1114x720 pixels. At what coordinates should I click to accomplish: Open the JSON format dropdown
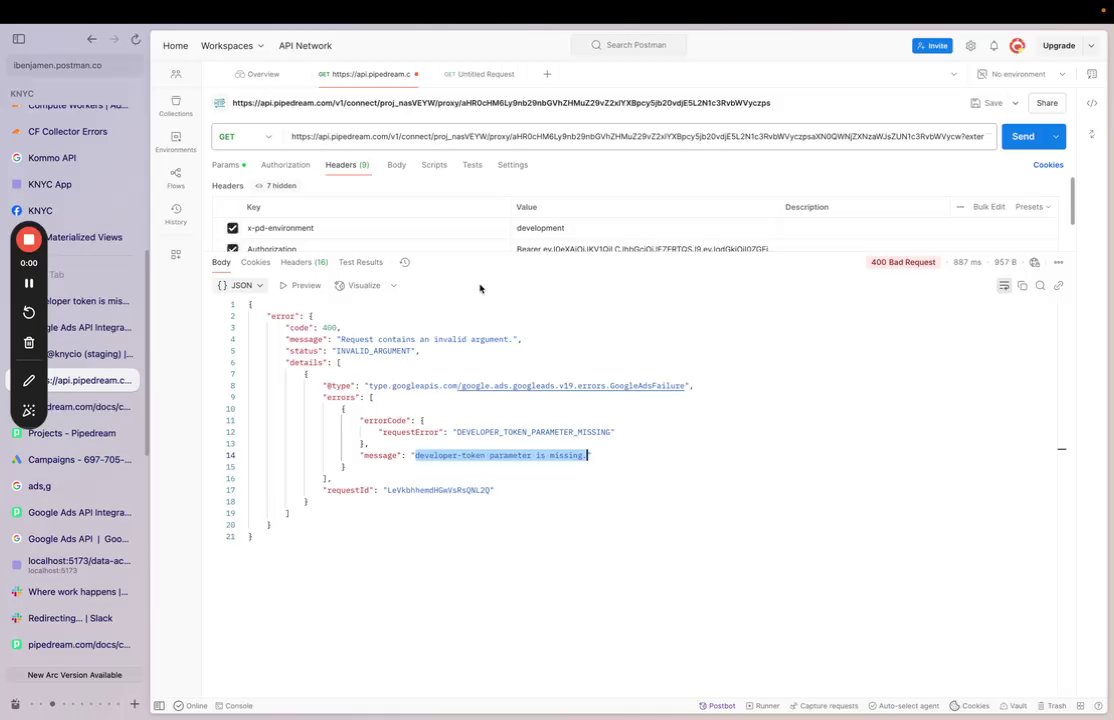[240, 286]
